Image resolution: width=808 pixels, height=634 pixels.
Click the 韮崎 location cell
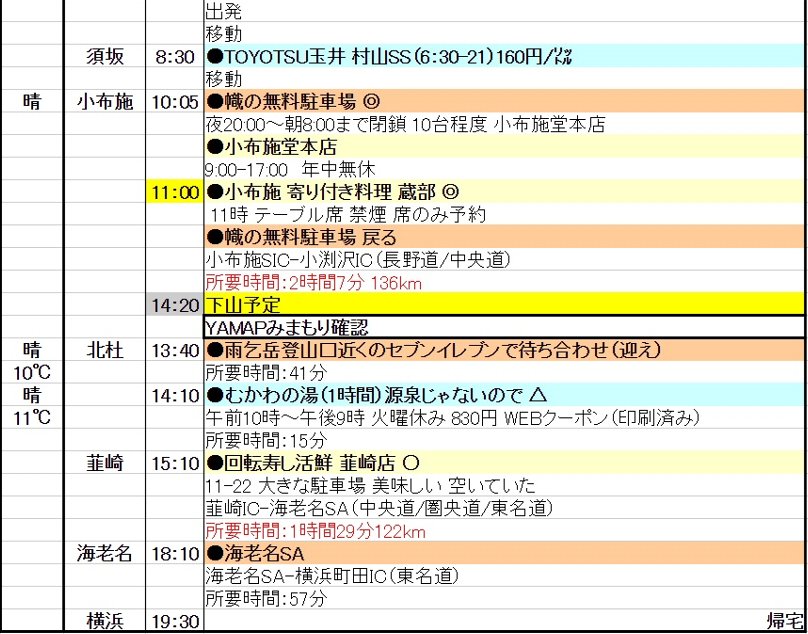[104, 463]
